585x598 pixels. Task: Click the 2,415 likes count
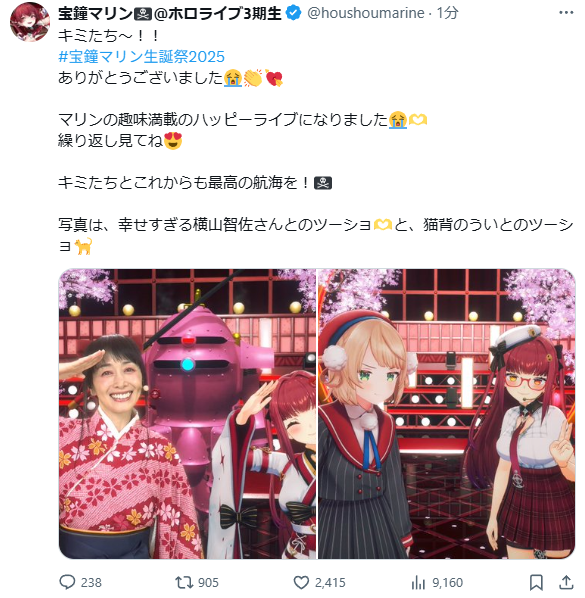point(330,583)
